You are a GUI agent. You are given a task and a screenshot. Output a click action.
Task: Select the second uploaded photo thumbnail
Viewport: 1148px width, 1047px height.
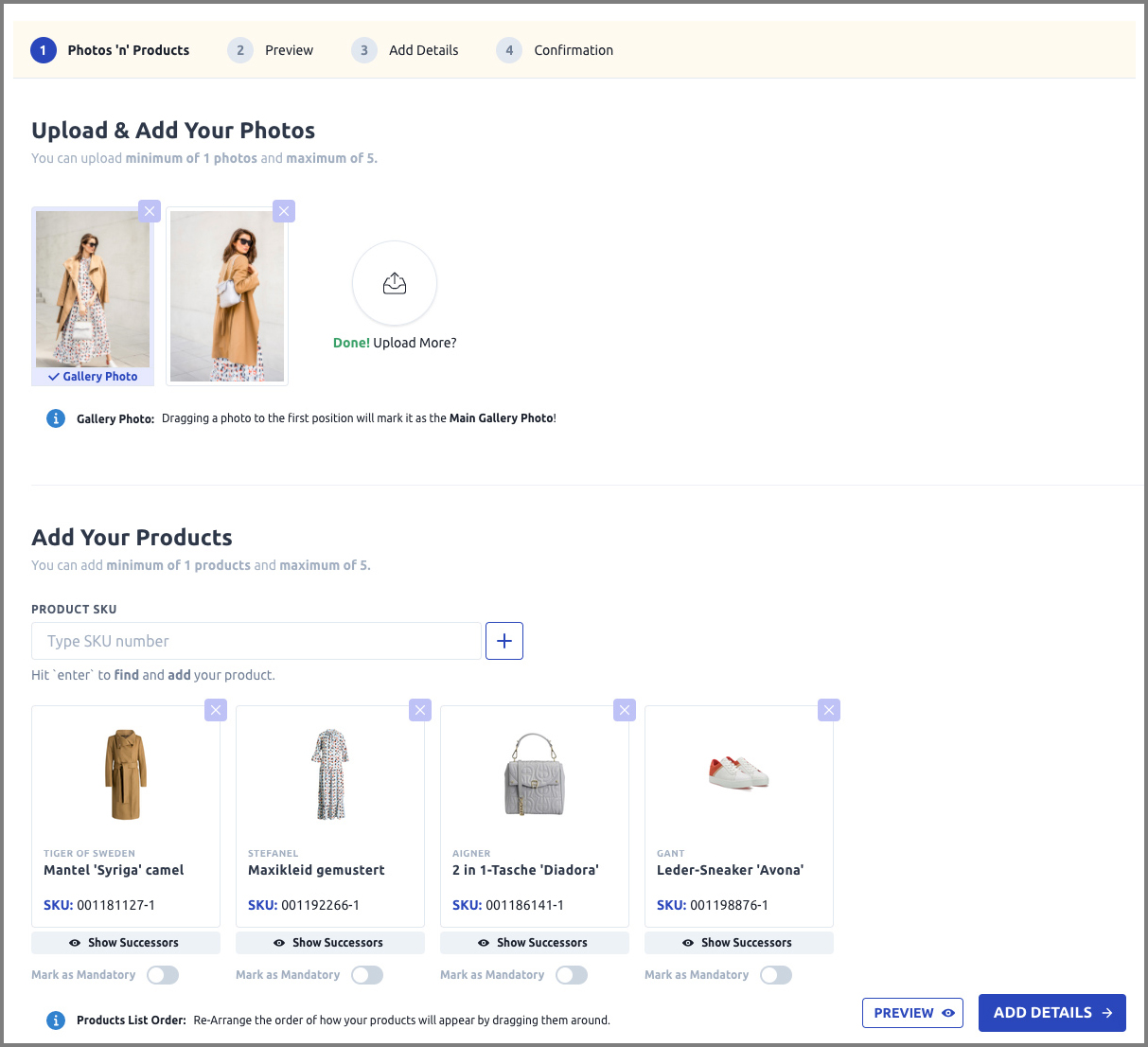click(x=227, y=296)
